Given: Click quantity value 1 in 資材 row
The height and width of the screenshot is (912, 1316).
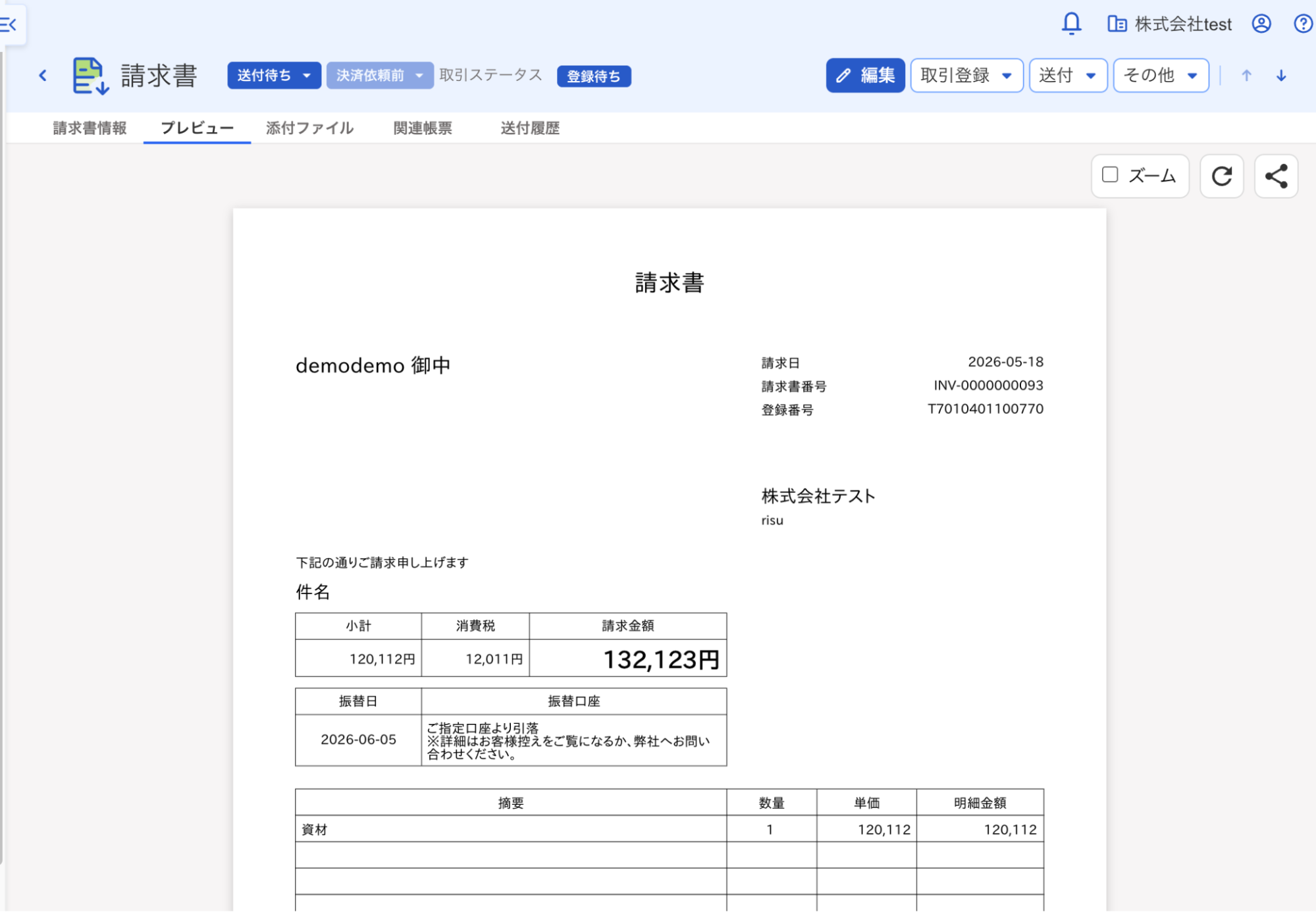Looking at the screenshot, I should coord(770,830).
